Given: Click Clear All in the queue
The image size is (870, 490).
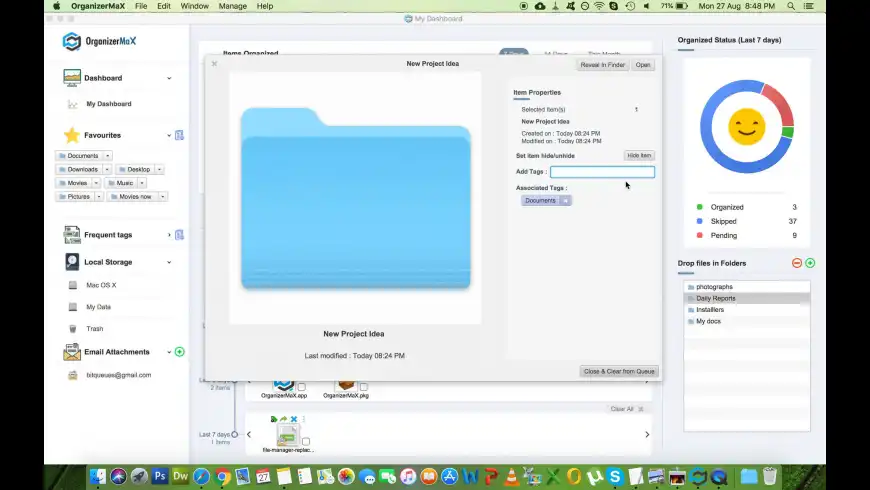Looking at the screenshot, I should click(x=621, y=409).
